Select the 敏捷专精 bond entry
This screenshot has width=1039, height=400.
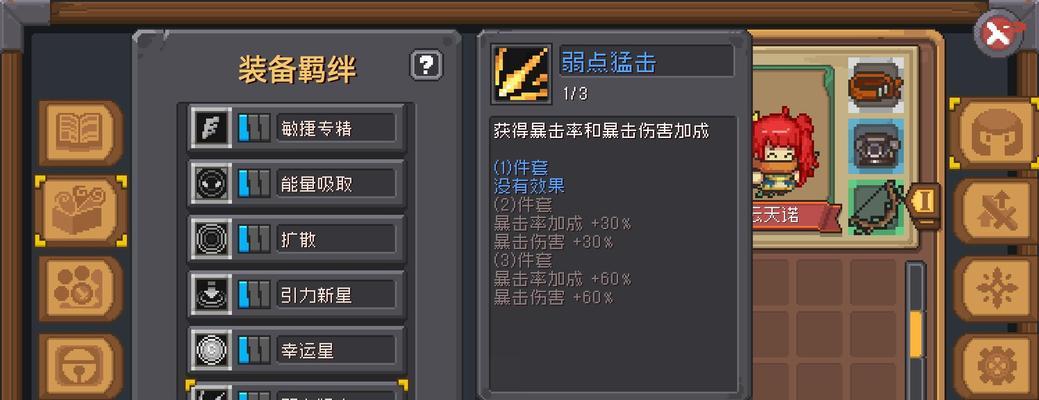click(296, 128)
